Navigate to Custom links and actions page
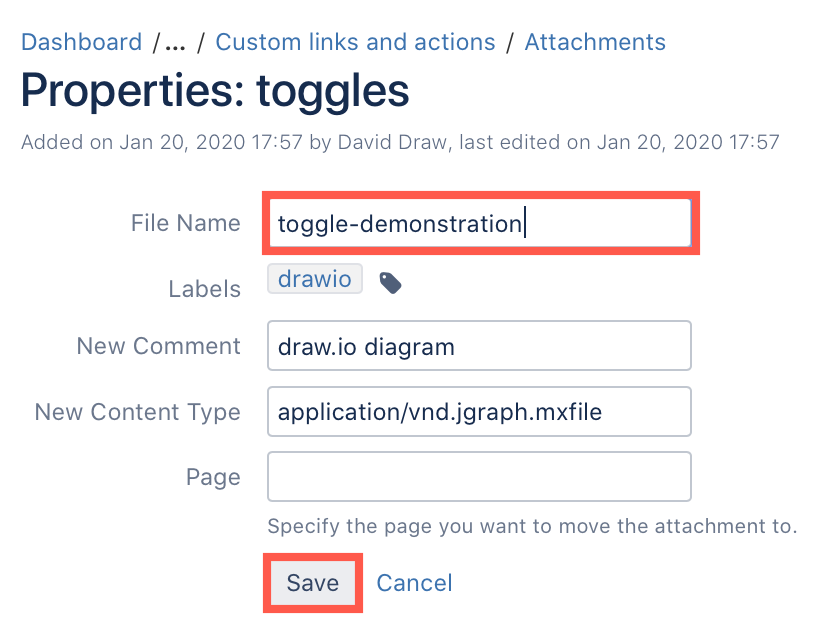 pyautogui.click(x=355, y=42)
